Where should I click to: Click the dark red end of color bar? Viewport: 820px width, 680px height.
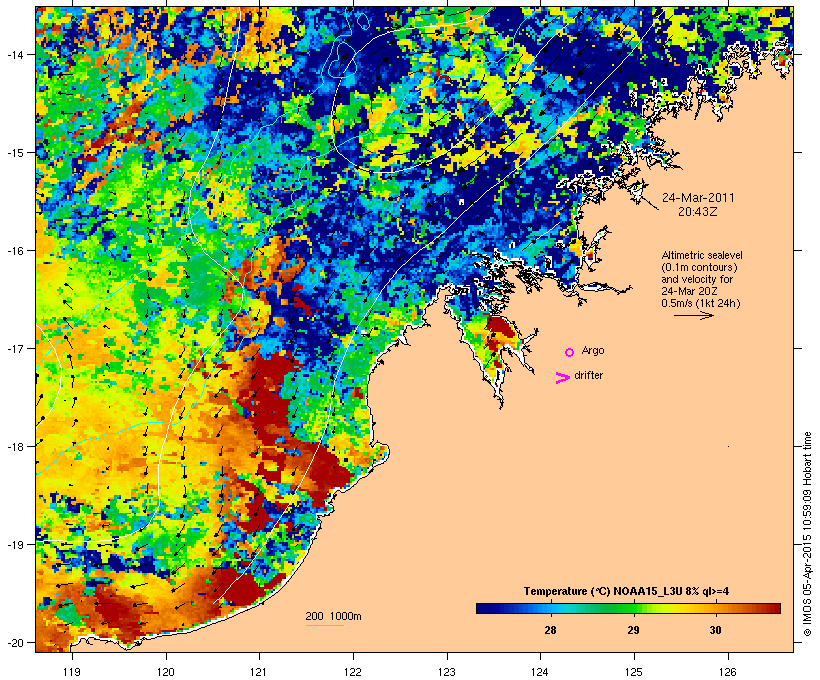click(x=774, y=608)
